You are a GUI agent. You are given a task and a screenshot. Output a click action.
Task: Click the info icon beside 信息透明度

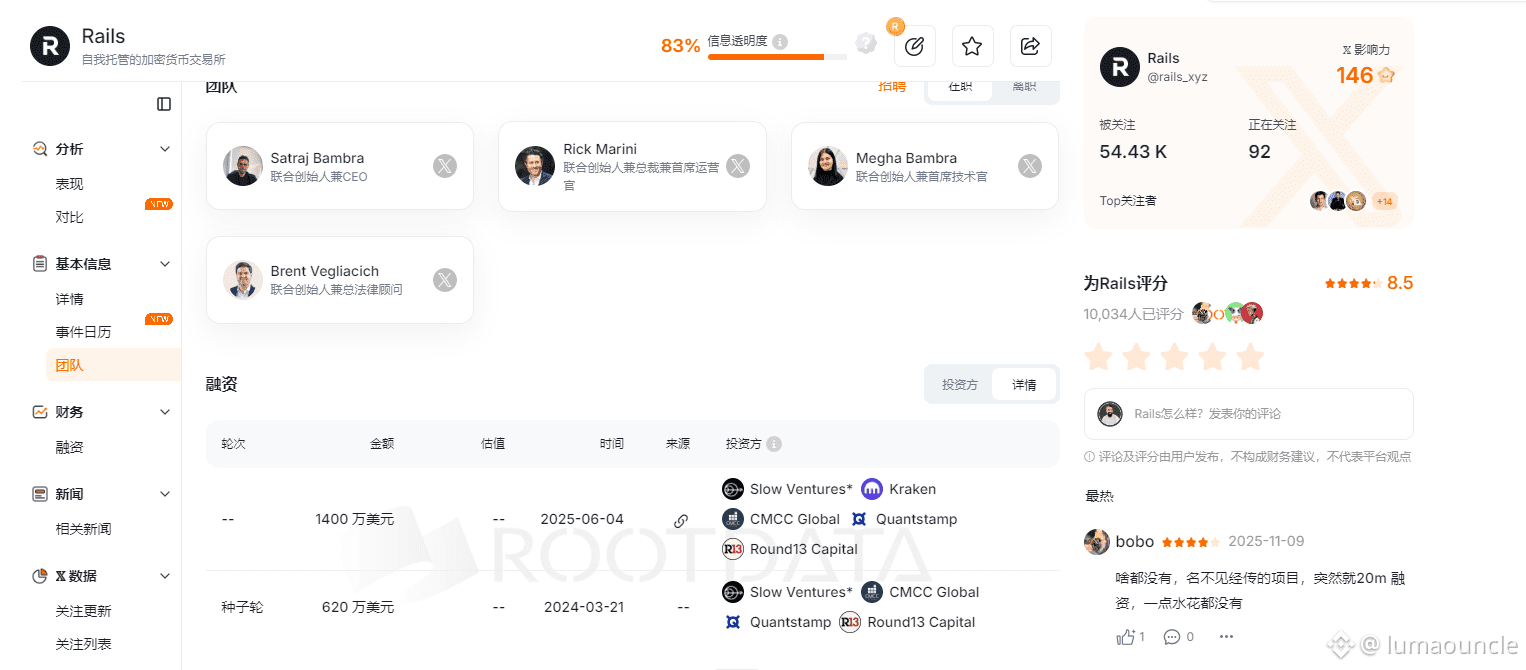[x=780, y=42]
